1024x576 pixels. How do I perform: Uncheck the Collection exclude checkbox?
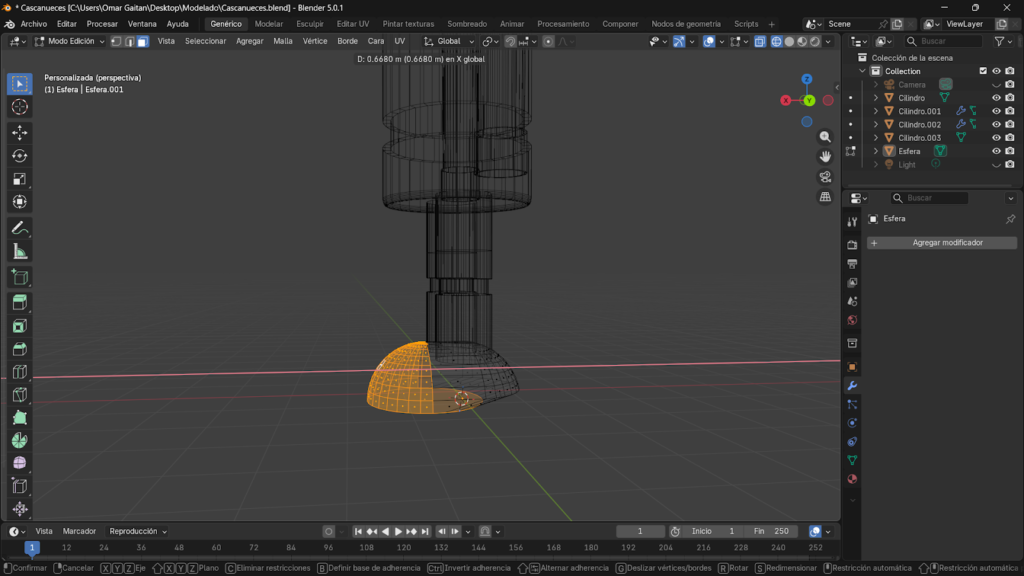click(x=983, y=71)
